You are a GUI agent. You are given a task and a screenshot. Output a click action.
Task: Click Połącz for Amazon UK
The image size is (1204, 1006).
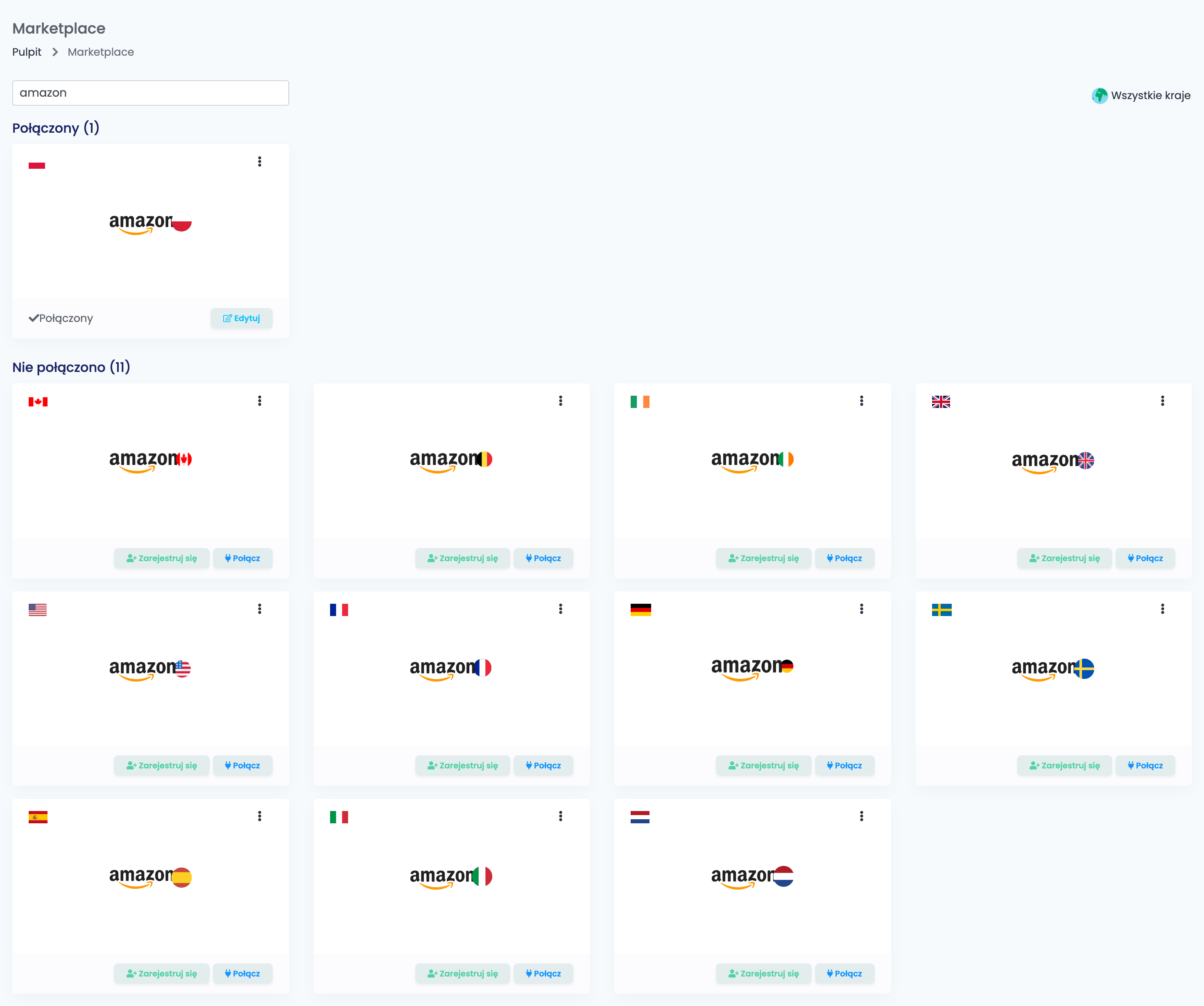point(1145,558)
